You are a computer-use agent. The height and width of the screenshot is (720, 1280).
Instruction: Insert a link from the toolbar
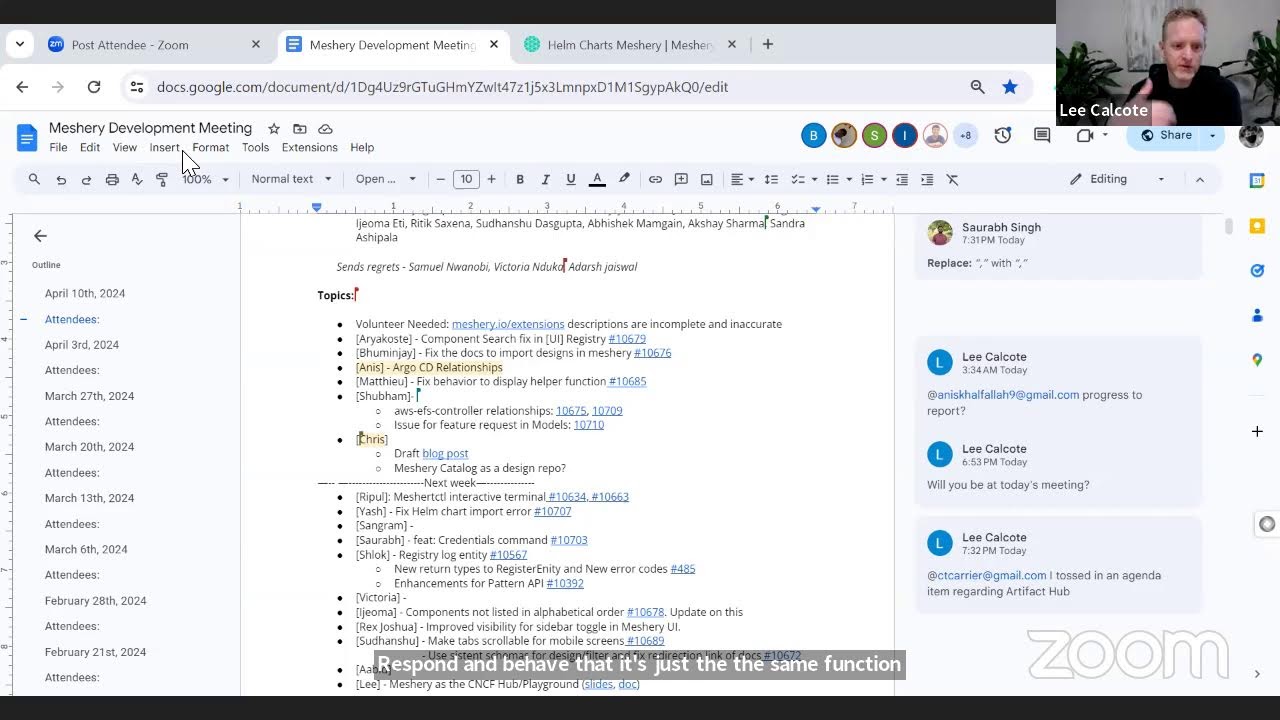point(655,179)
